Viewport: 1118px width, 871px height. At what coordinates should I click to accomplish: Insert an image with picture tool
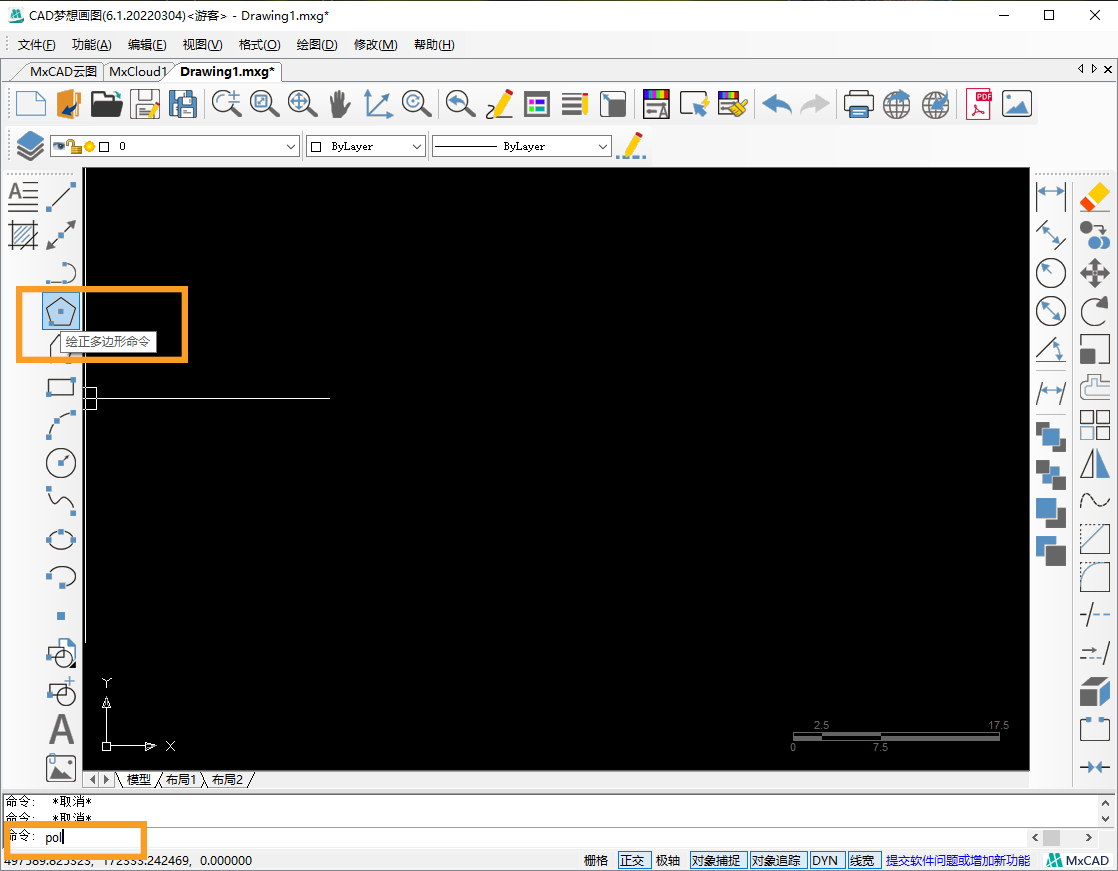point(61,768)
